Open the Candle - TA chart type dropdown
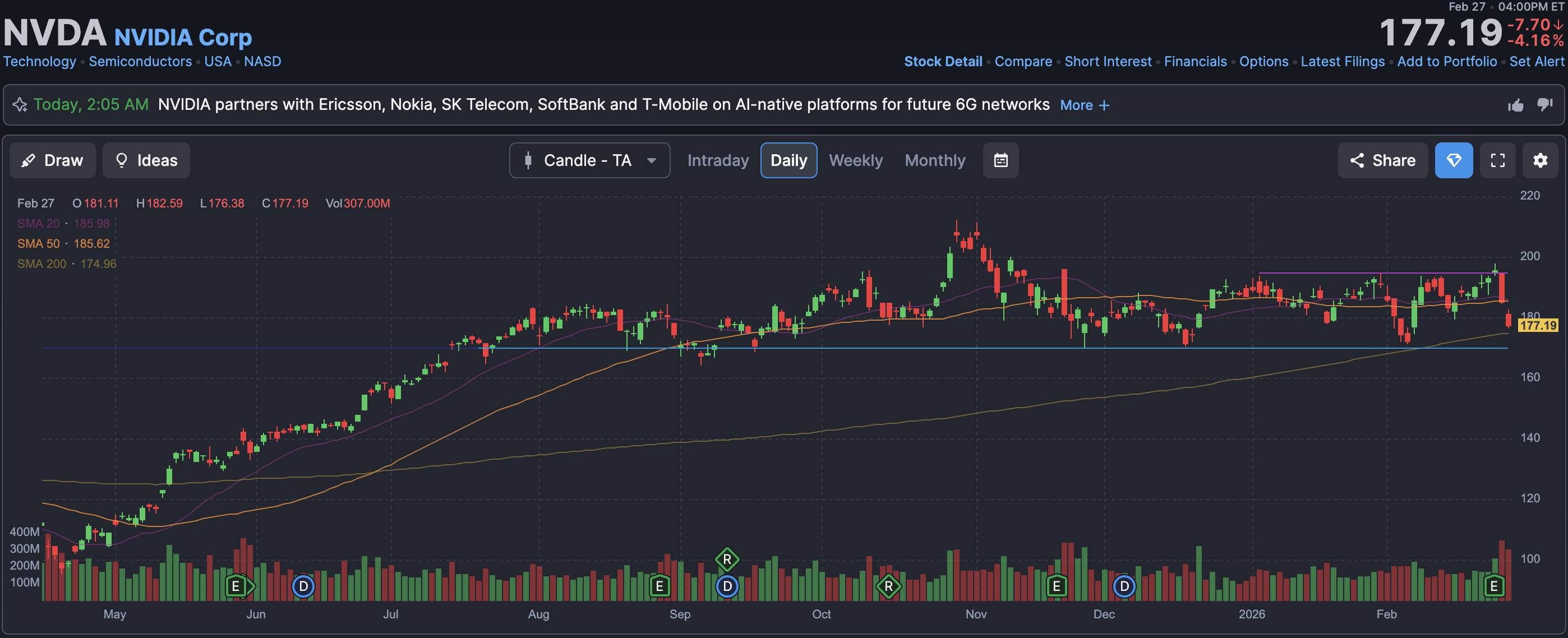Screen dimensions: 1568x638 (x=589, y=160)
